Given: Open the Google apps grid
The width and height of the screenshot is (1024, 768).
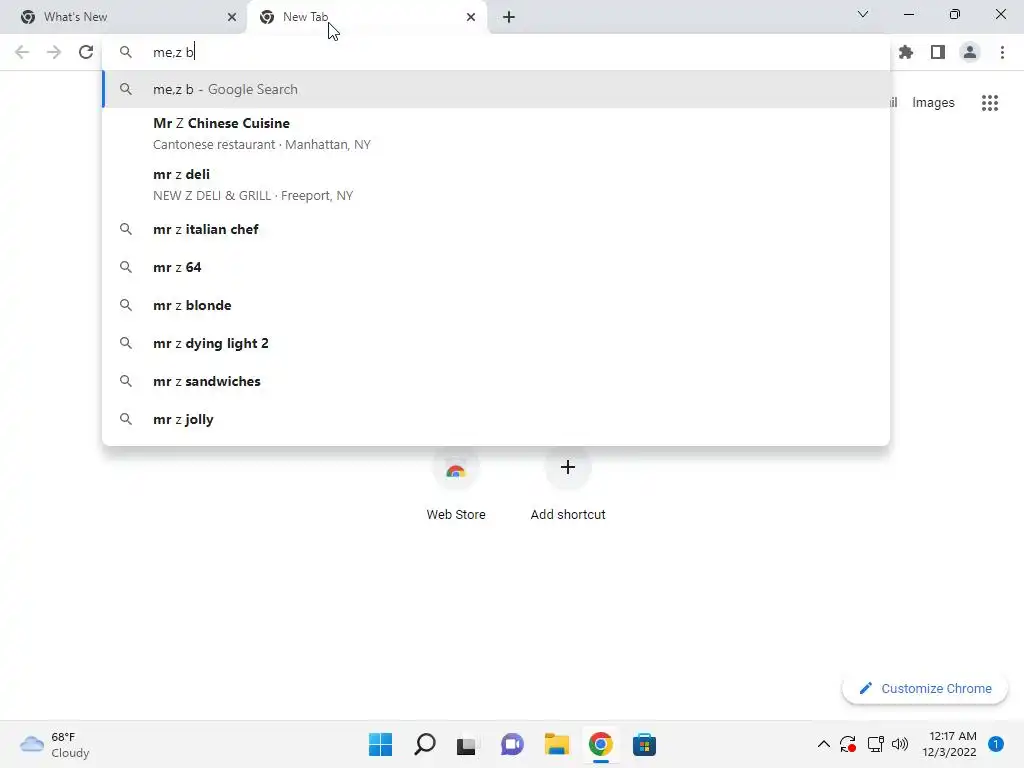Looking at the screenshot, I should point(990,103).
